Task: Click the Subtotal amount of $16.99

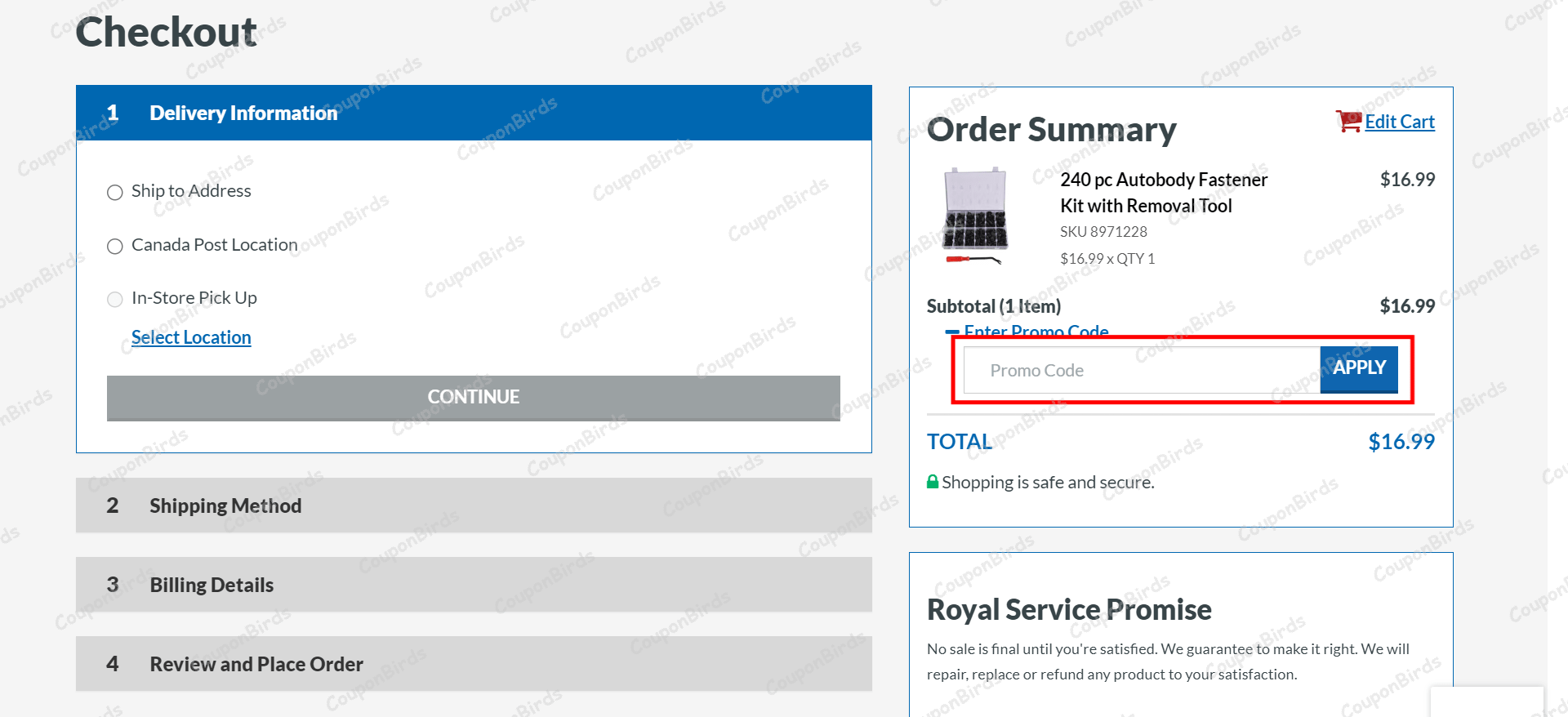Action: click(1407, 305)
